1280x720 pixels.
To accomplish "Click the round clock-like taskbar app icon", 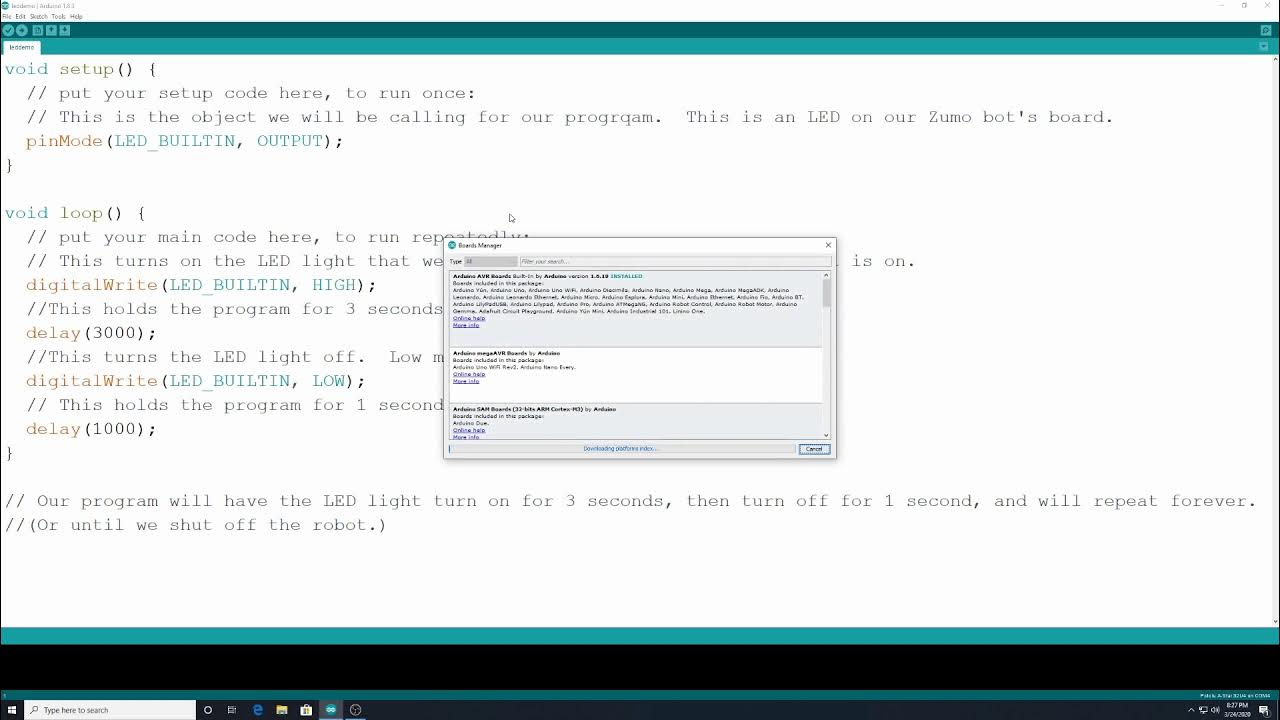I will pos(355,710).
